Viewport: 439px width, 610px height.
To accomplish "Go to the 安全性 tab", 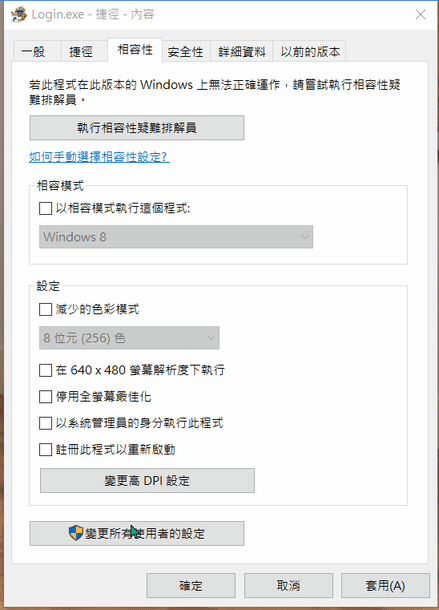I will (x=186, y=51).
